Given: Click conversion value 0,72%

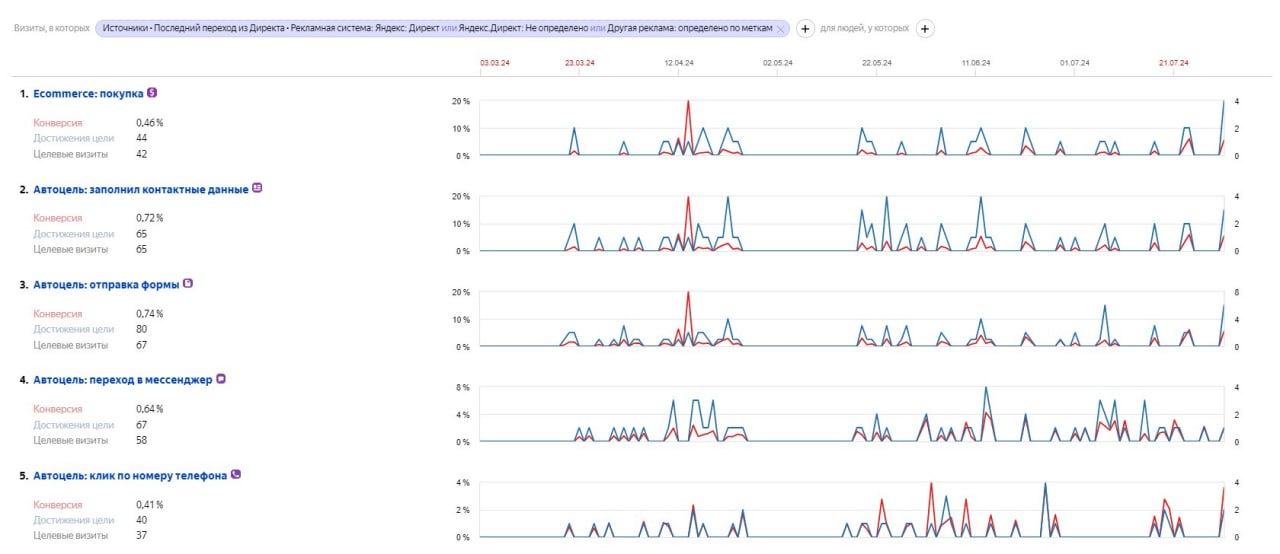Looking at the screenshot, I should tap(150, 218).
